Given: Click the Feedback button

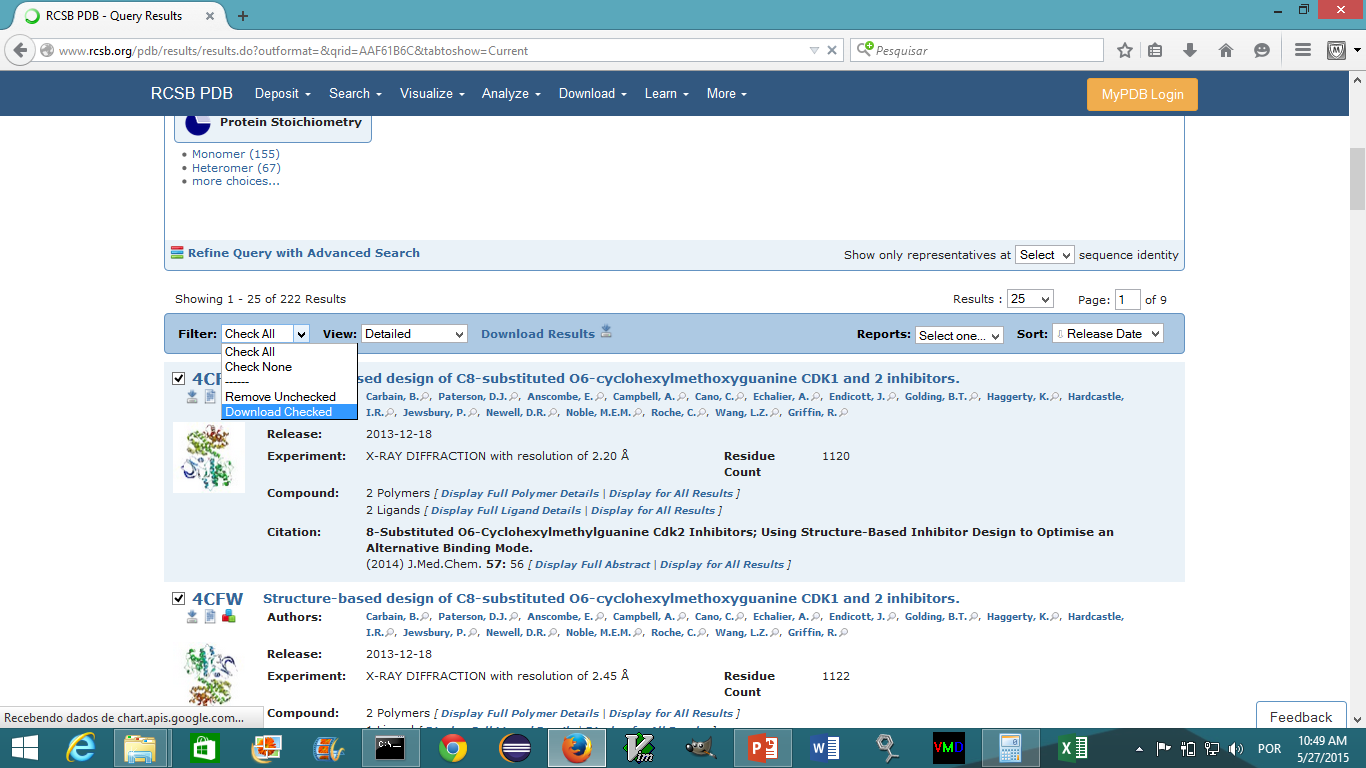Looking at the screenshot, I should click(x=1301, y=717).
